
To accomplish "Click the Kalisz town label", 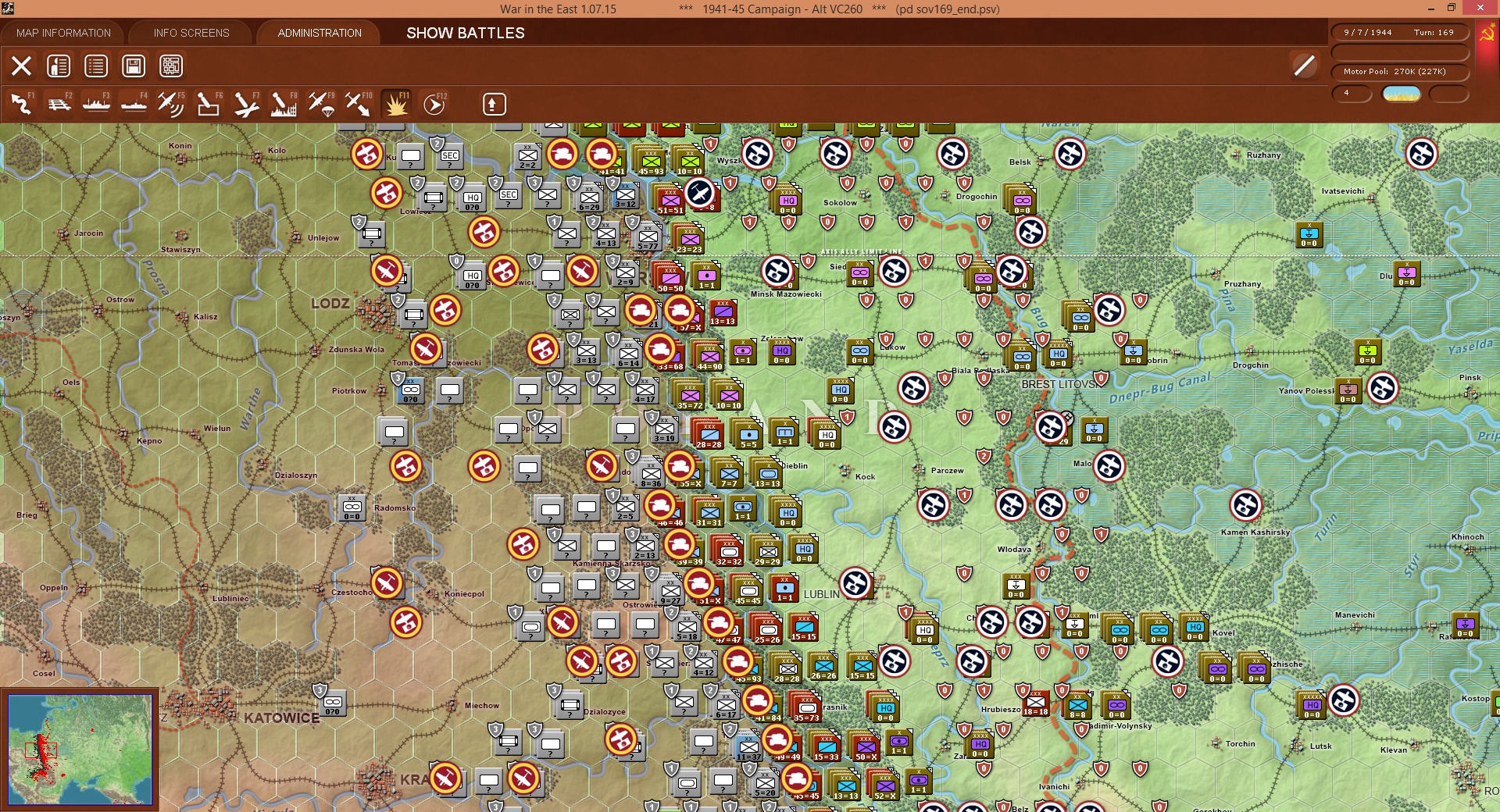I will 206,317.
